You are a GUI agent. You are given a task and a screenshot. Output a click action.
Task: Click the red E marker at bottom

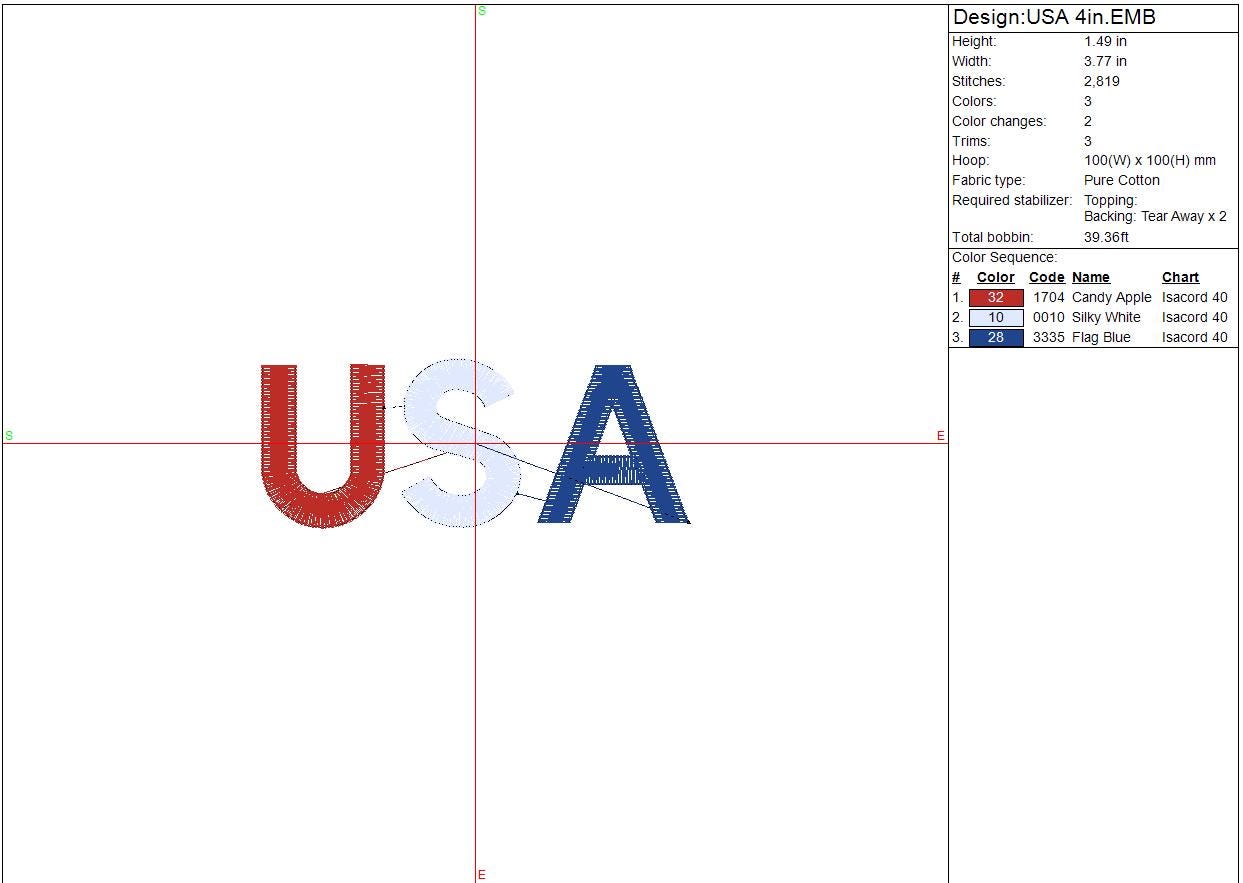coord(481,875)
